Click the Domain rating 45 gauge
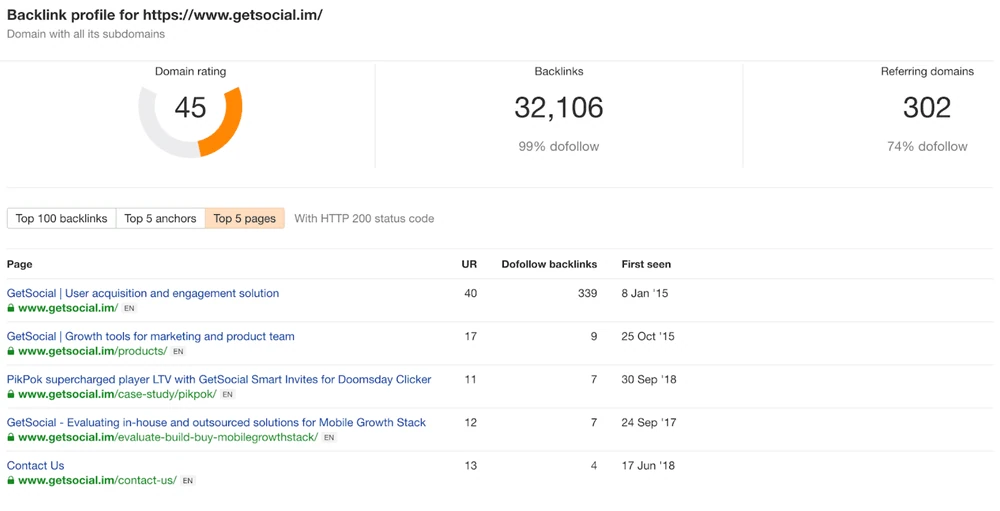The height and width of the screenshot is (511, 1000). [190, 121]
